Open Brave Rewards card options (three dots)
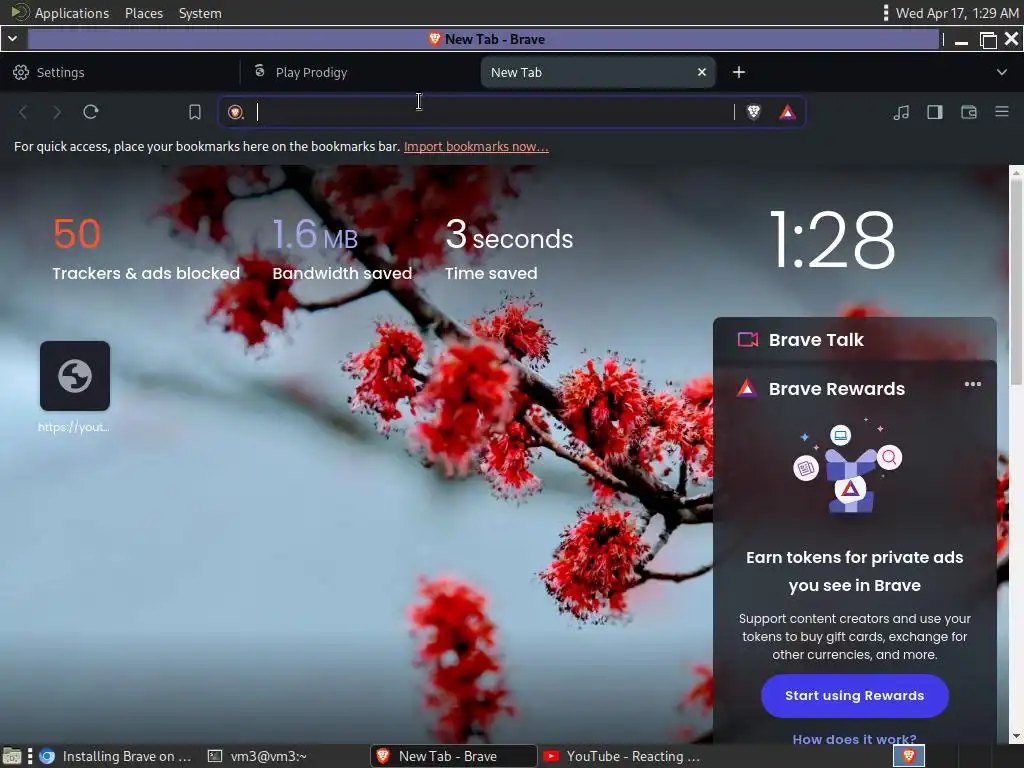1024x768 pixels. coord(972,384)
